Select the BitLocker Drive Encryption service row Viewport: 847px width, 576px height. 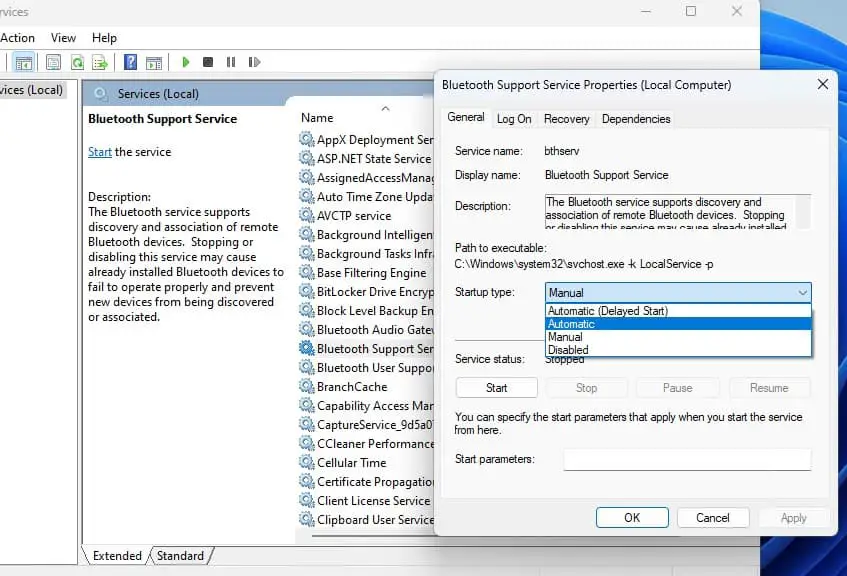point(366,291)
